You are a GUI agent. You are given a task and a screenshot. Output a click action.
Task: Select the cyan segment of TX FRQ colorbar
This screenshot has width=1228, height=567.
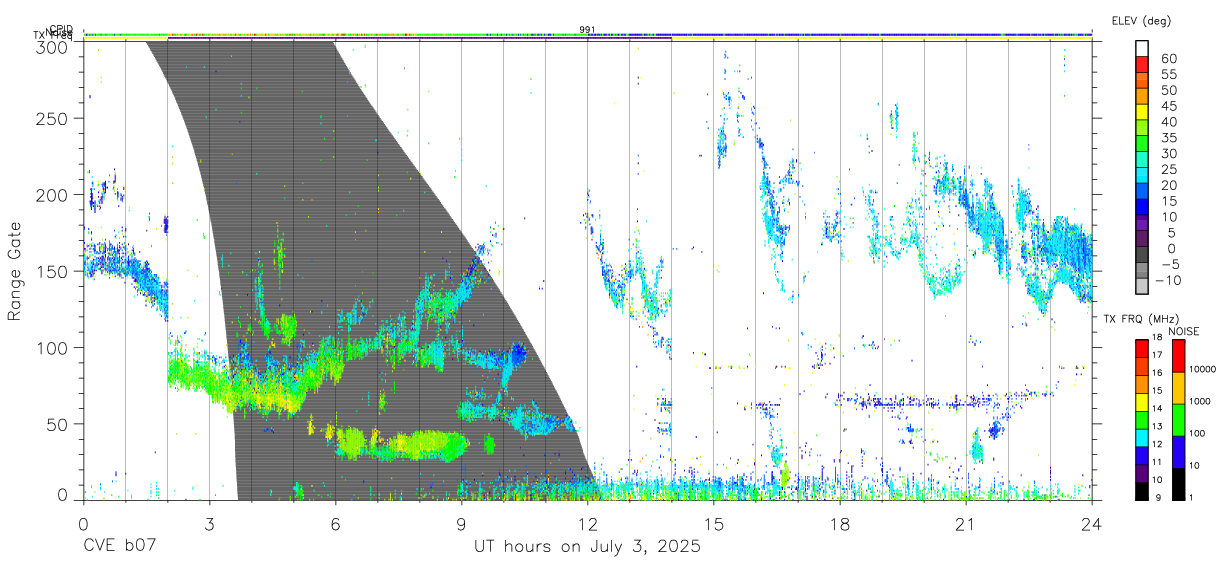coord(1141,437)
